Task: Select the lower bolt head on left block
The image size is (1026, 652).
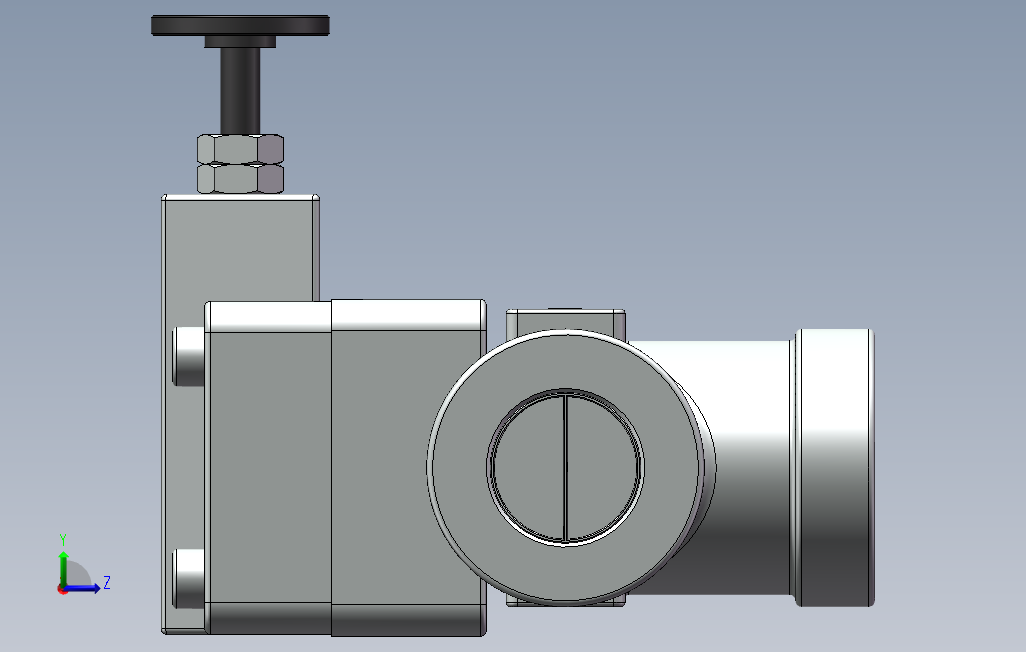Action: (x=189, y=578)
